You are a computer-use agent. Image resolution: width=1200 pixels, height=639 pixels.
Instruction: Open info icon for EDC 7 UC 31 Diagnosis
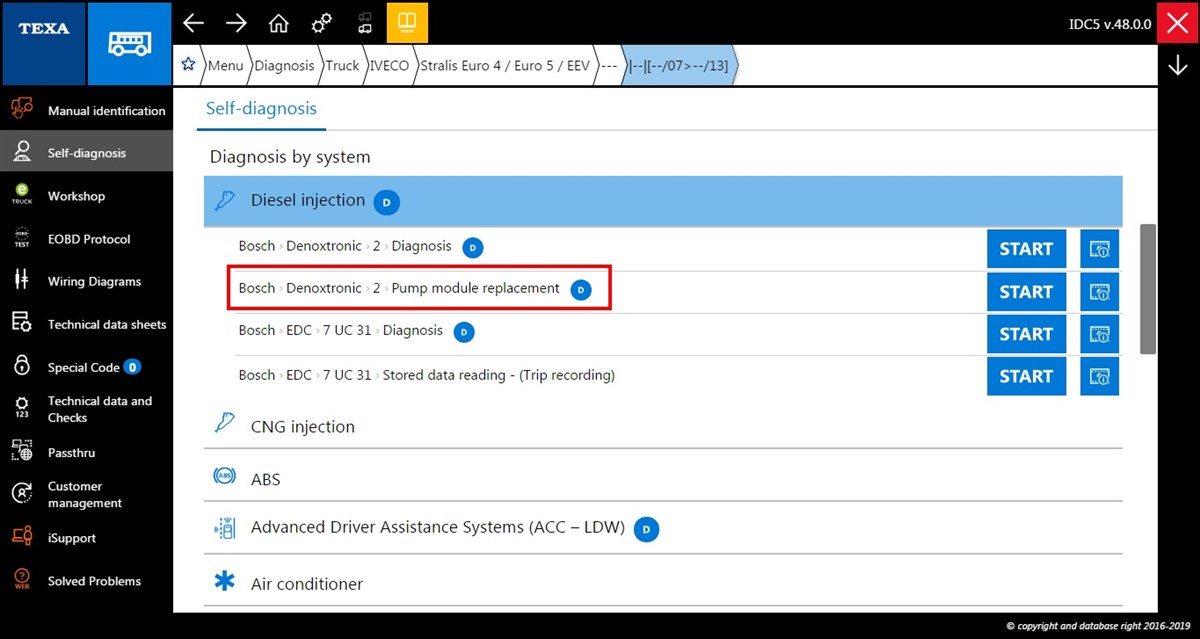coord(1099,334)
